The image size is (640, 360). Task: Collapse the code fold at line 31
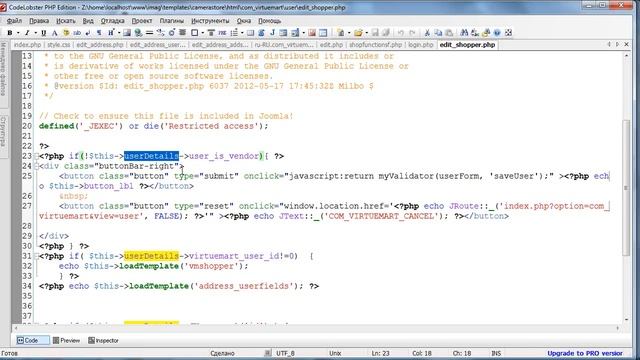point(36,256)
